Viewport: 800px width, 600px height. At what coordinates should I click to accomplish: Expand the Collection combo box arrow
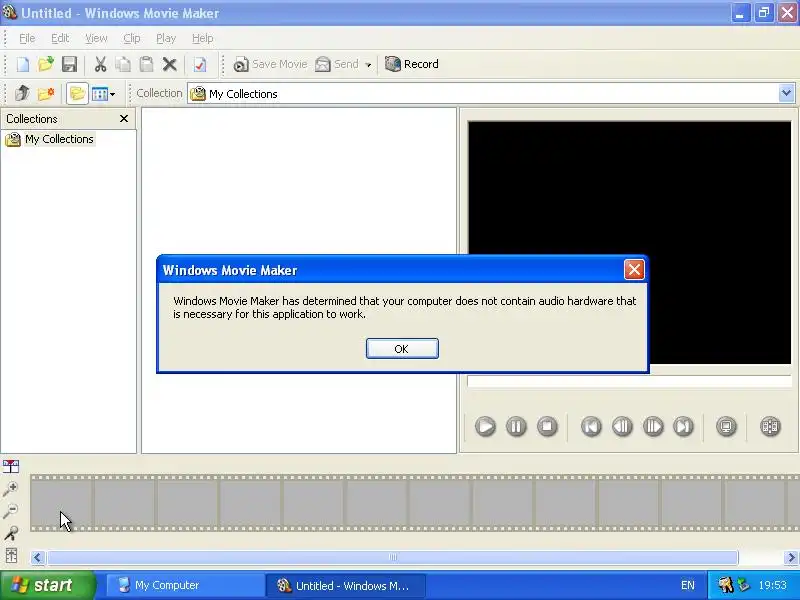click(x=786, y=93)
